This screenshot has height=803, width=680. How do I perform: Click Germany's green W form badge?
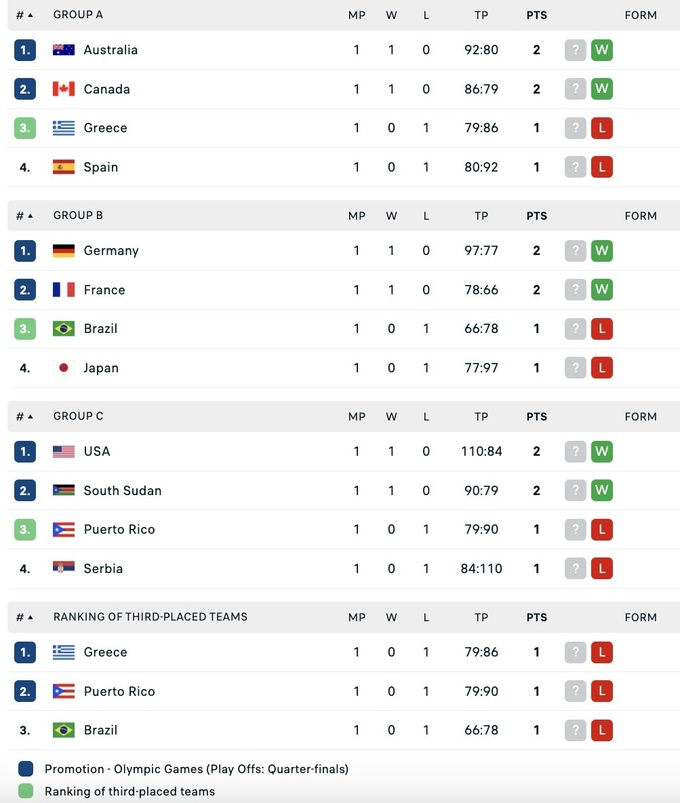(x=601, y=251)
